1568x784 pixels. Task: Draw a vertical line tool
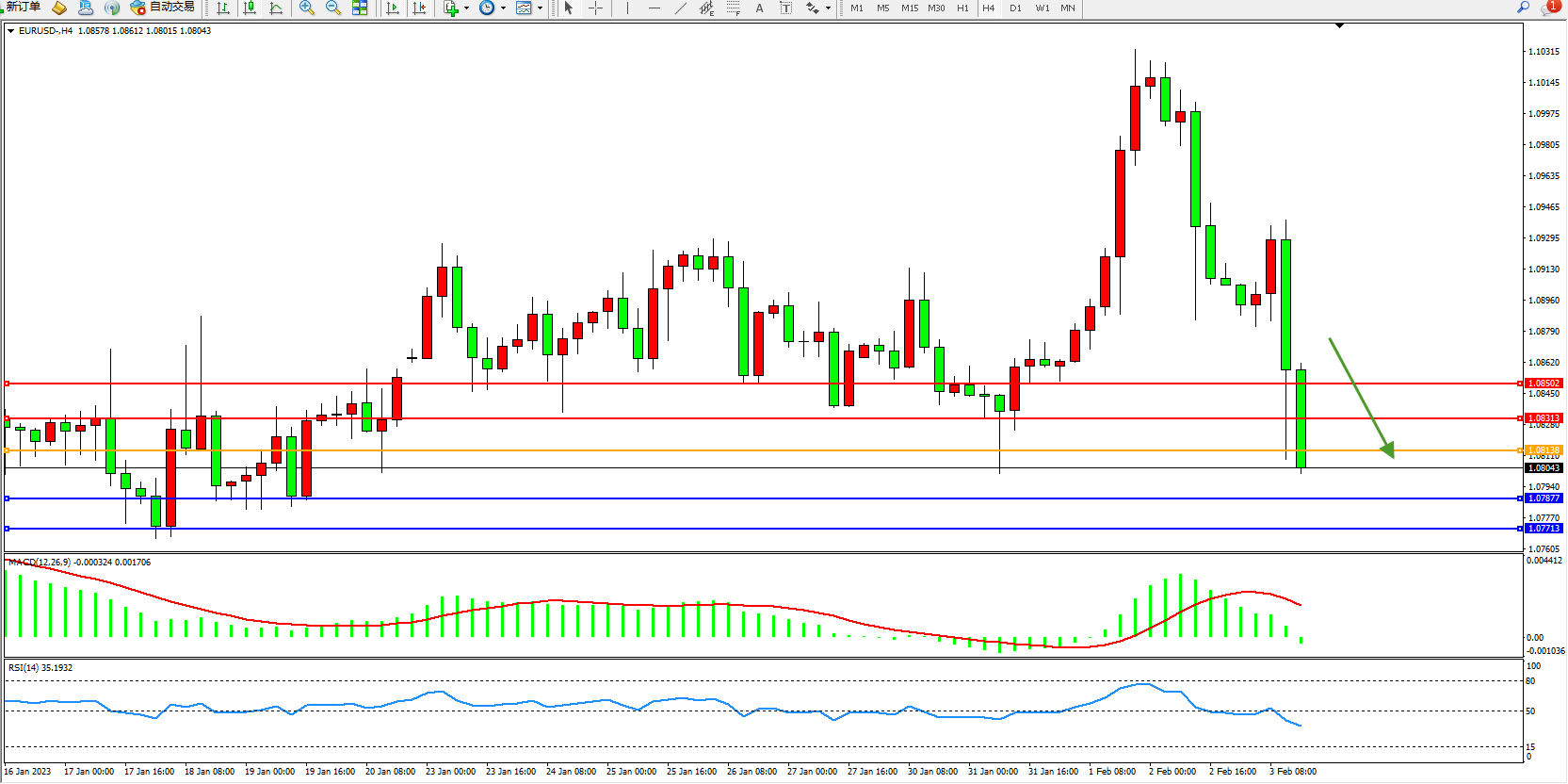point(627,8)
